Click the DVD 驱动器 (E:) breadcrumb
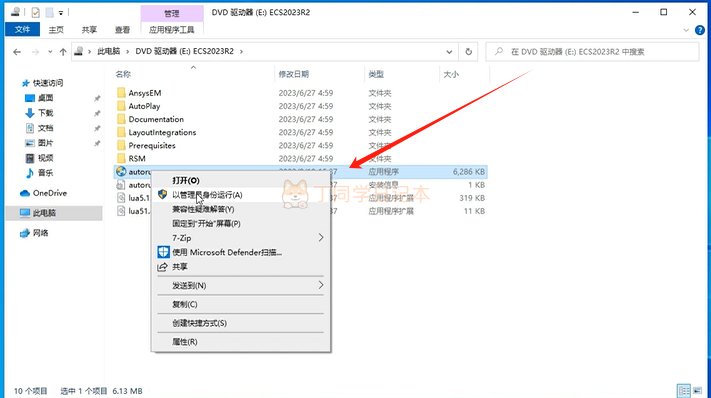Viewport: 711px width, 398px height. pyautogui.click(x=185, y=51)
